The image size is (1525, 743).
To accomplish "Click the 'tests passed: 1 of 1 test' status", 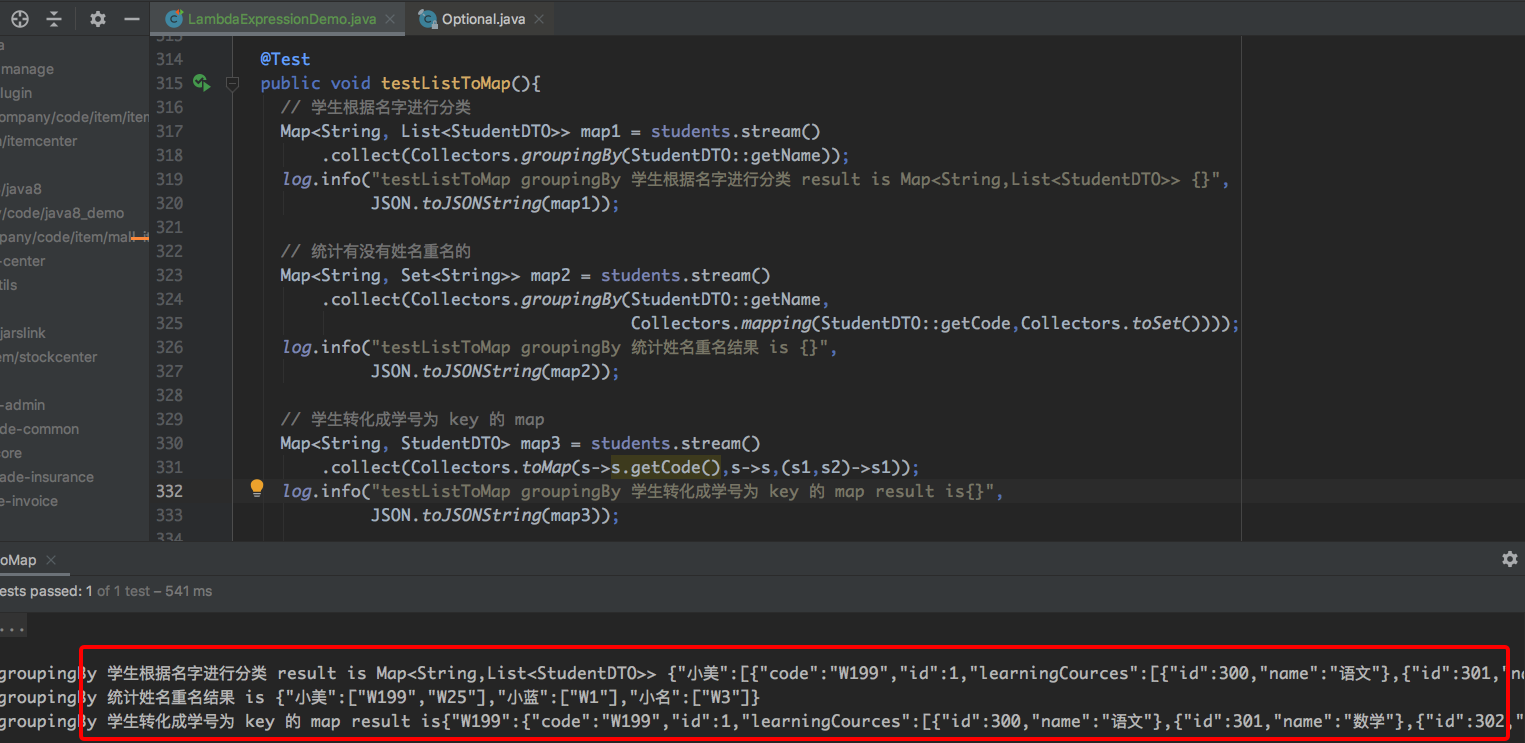I will pos(105,591).
